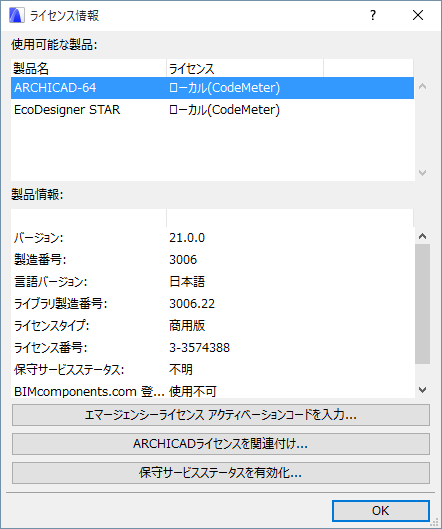The width and height of the screenshot is (442, 529).
Task: Click the 保守サービスステータス value 不明
Action: point(181,369)
